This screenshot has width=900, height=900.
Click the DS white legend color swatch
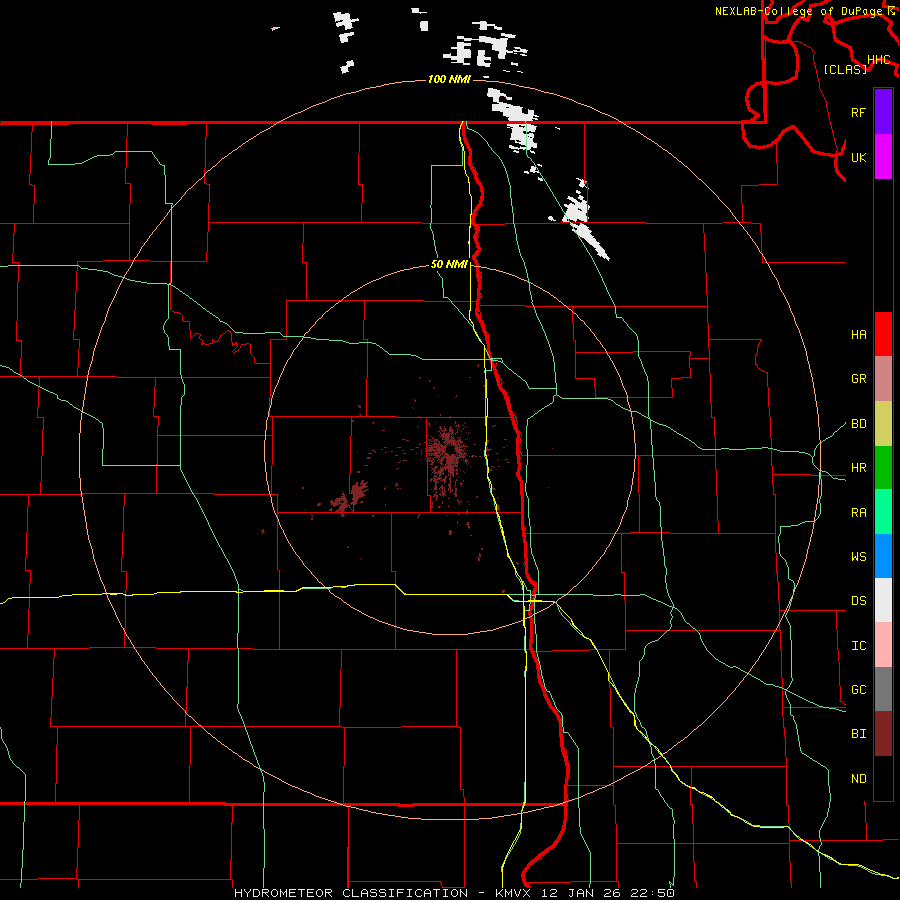coord(883,600)
